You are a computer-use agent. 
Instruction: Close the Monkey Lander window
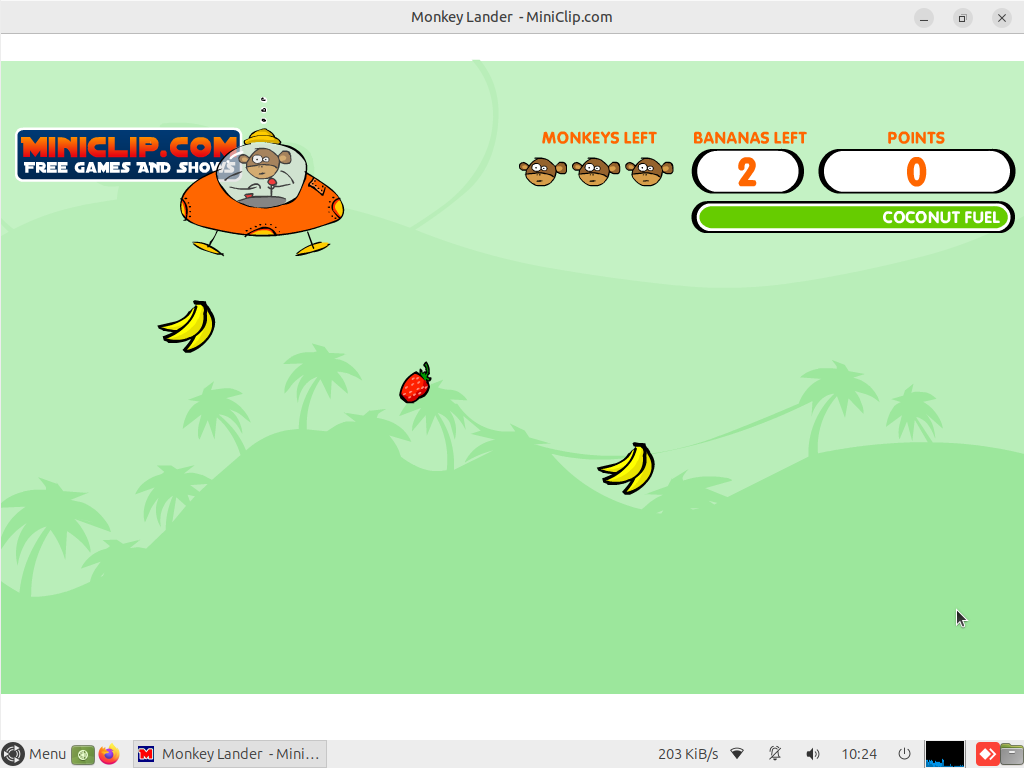(1002, 18)
